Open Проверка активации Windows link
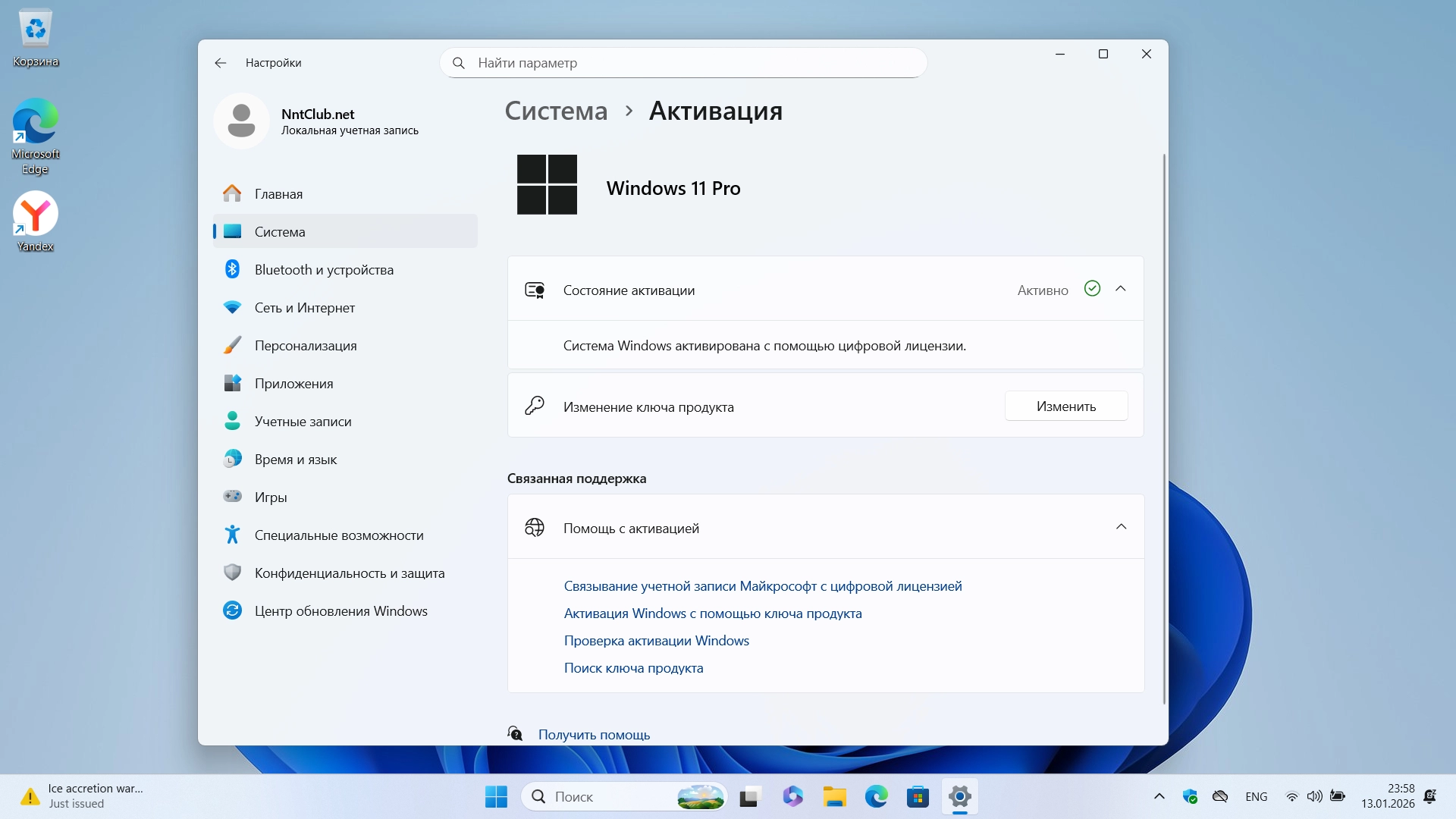 pos(656,641)
